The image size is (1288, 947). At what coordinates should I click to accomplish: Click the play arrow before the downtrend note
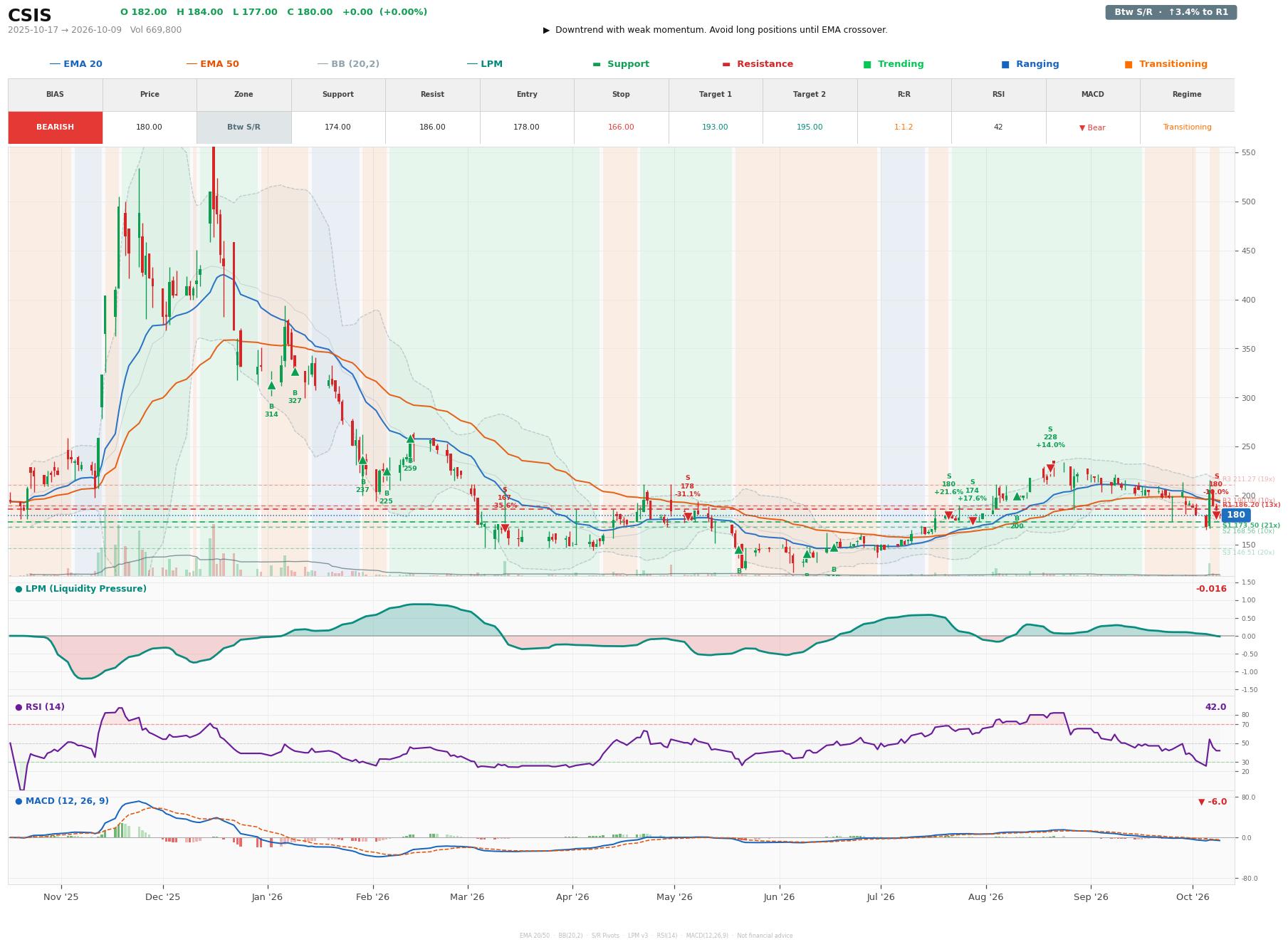547,30
